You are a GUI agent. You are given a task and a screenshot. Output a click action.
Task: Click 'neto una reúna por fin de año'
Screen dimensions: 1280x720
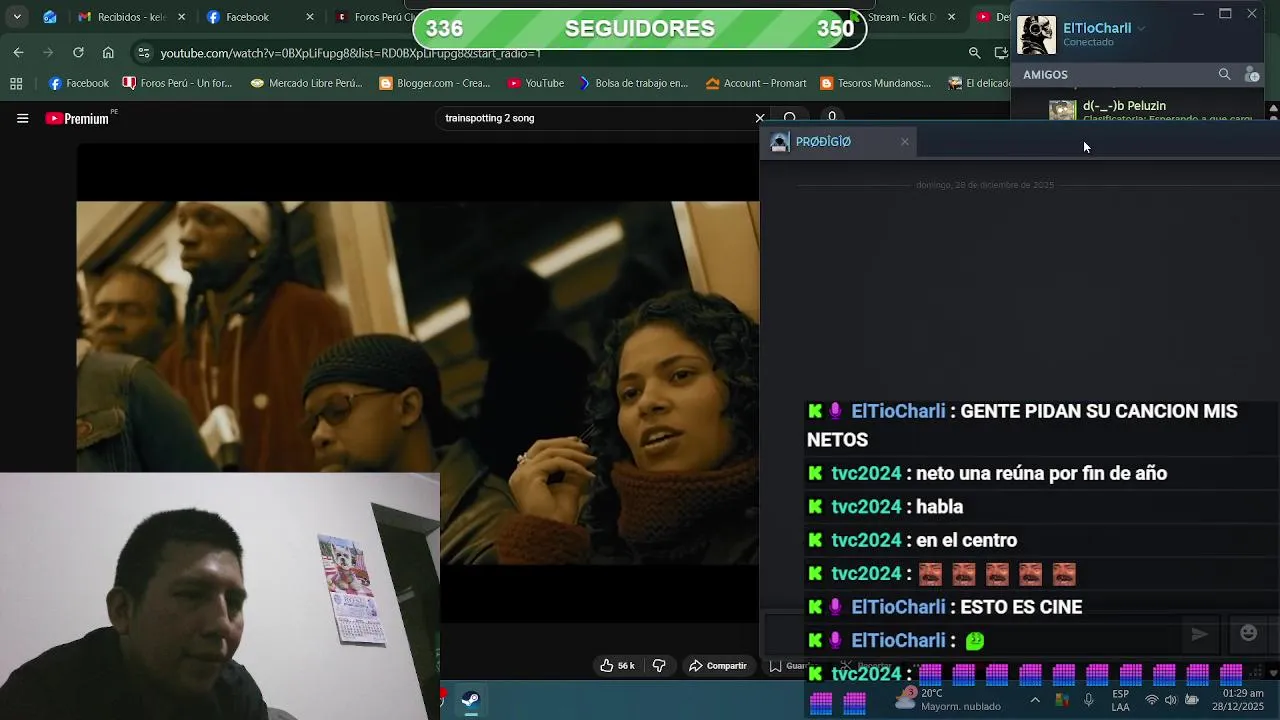pyautogui.click(x=1041, y=473)
